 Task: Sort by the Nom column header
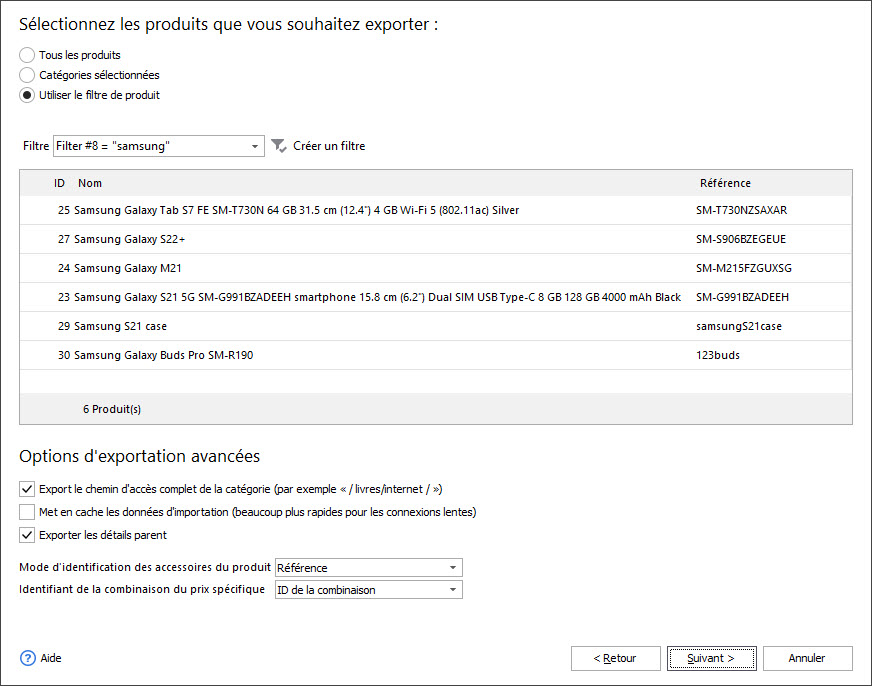click(x=90, y=183)
